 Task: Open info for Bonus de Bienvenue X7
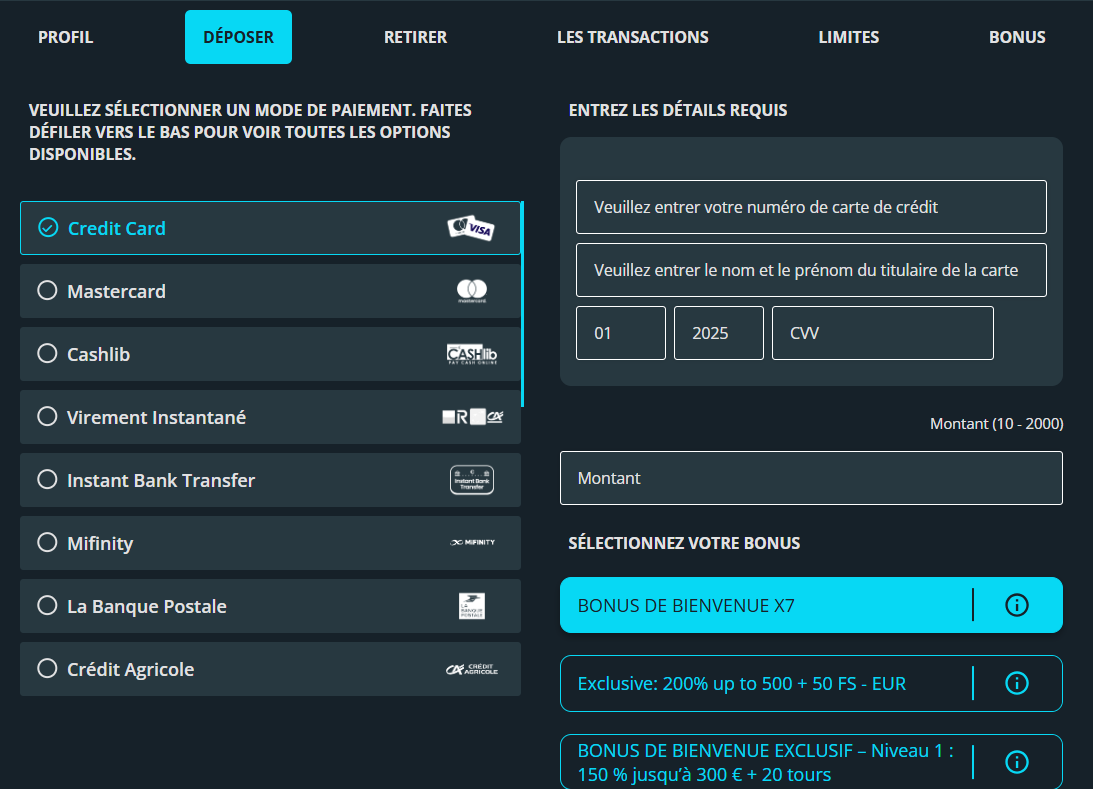tap(1016, 605)
